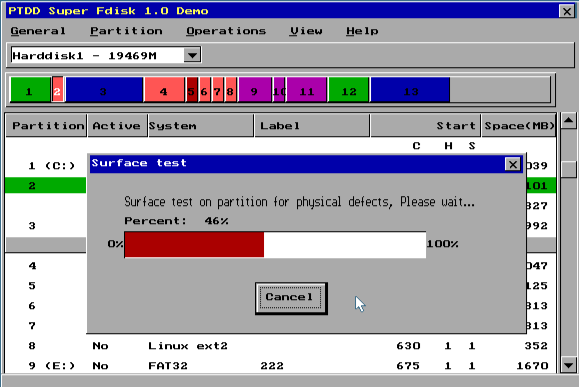The height and width of the screenshot is (387, 579).
Task: Open the Partition menu
Action: click(x=126, y=31)
